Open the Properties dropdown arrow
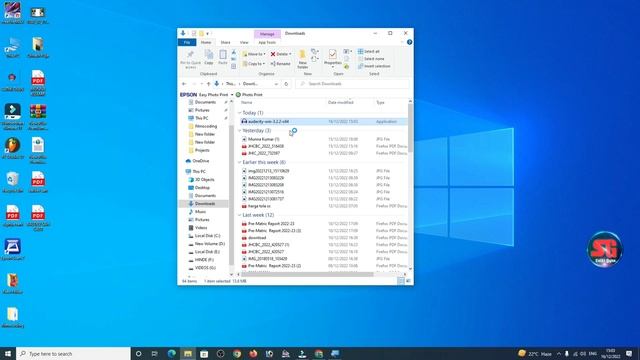Viewport: 640px width, 360px height. click(x=333, y=67)
